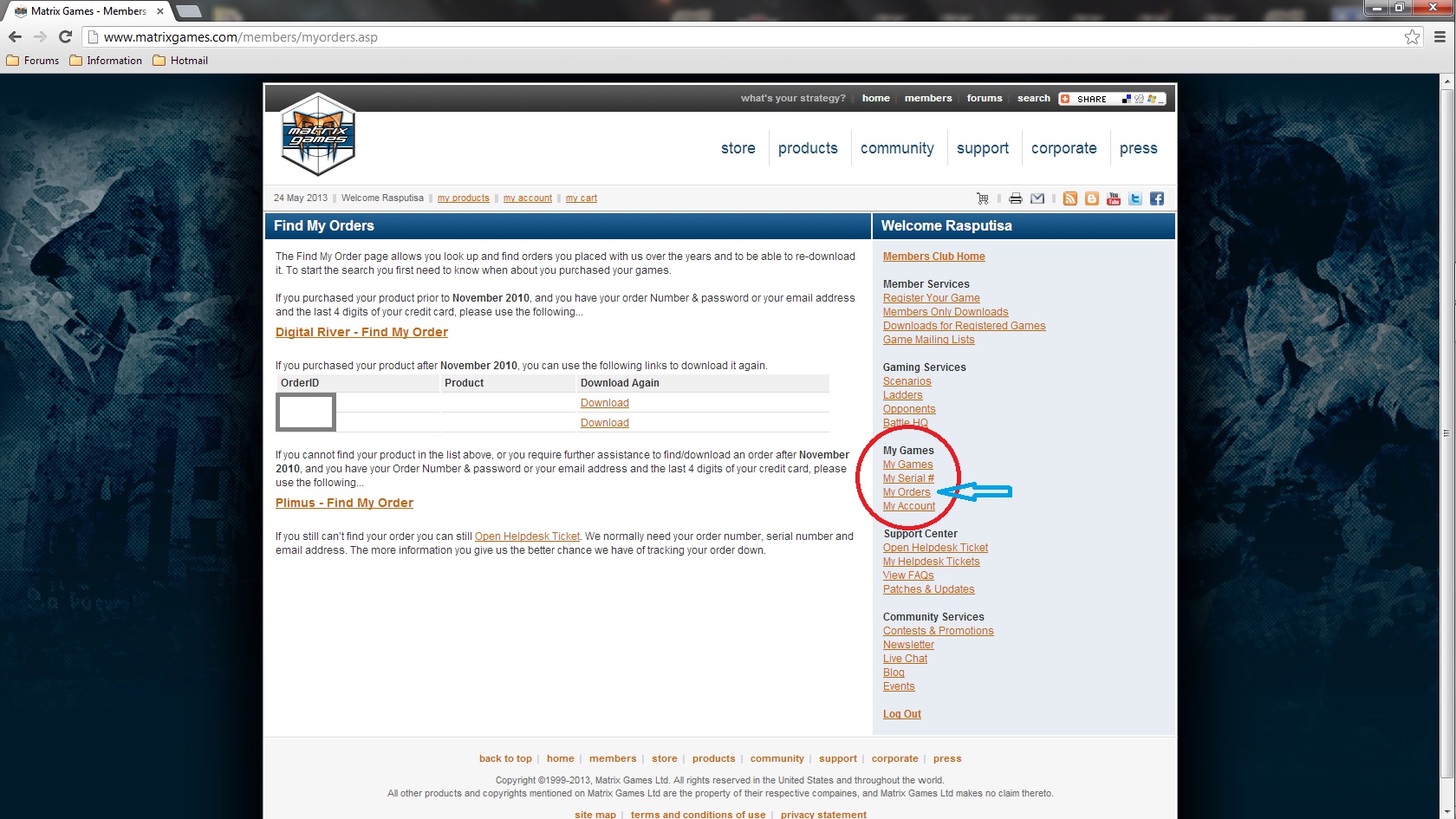Open Plimus - Find My Order
This screenshot has height=819, width=1456.
coord(344,503)
